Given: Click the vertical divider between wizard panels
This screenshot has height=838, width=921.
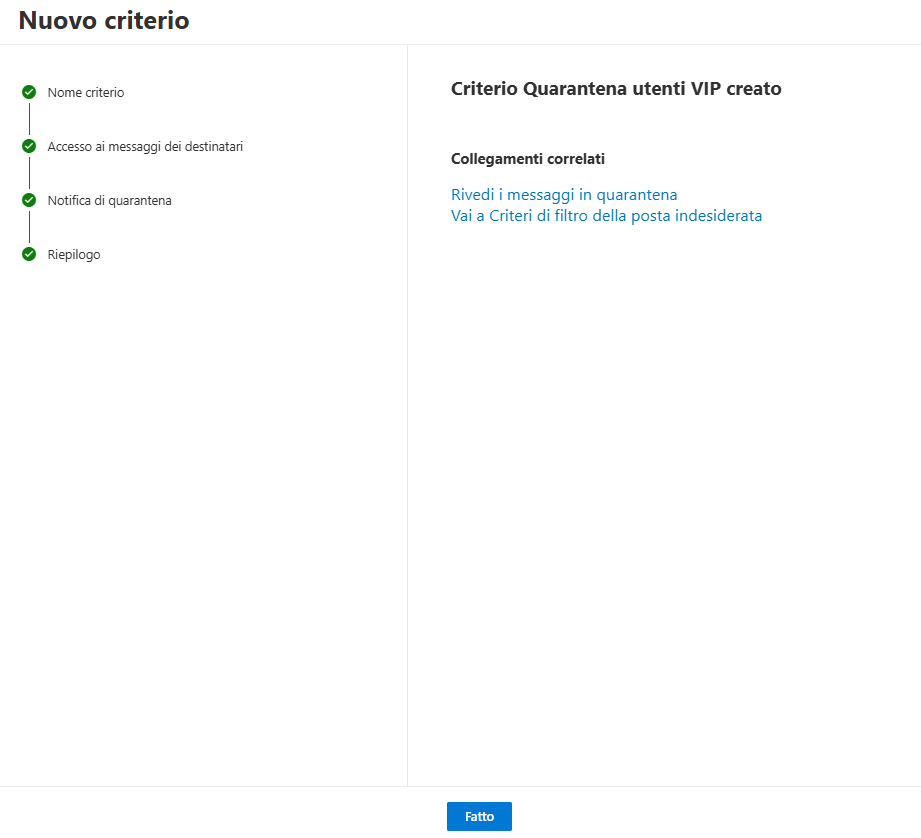Looking at the screenshot, I should (407, 415).
